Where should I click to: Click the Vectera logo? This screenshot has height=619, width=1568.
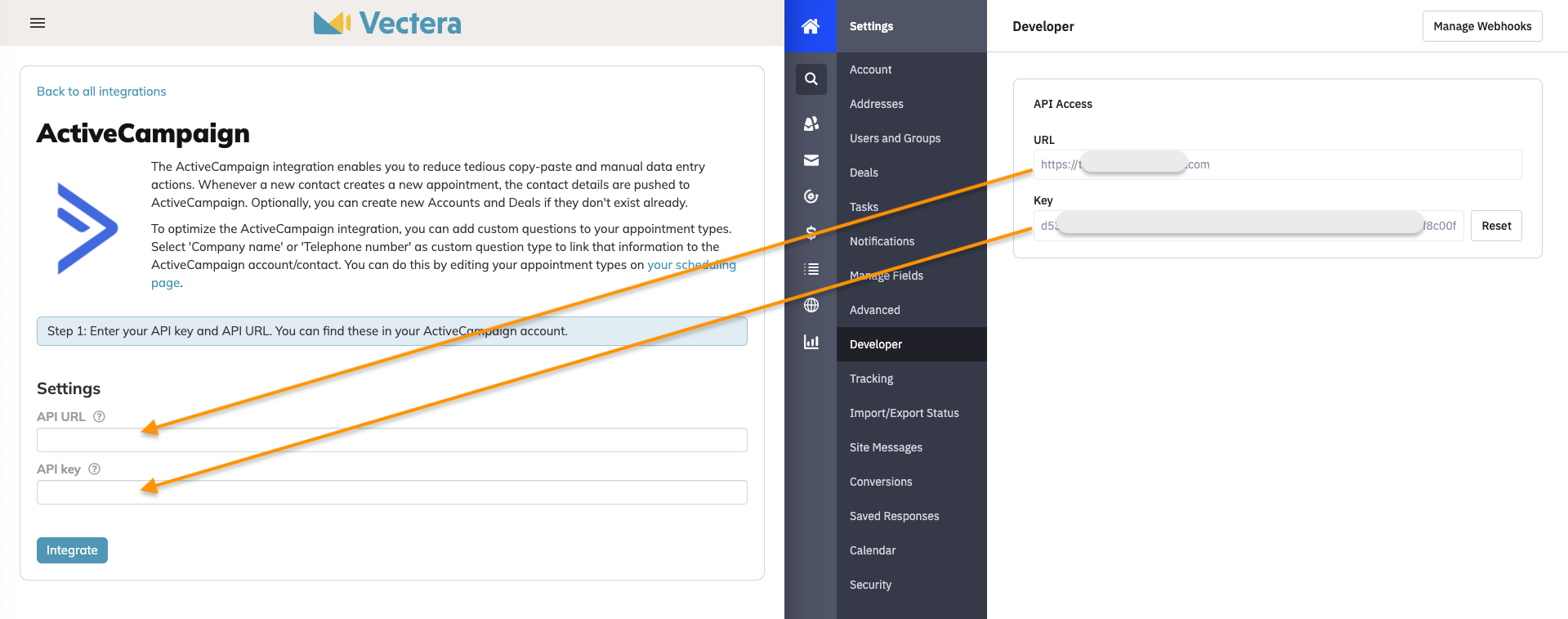click(x=387, y=23)
